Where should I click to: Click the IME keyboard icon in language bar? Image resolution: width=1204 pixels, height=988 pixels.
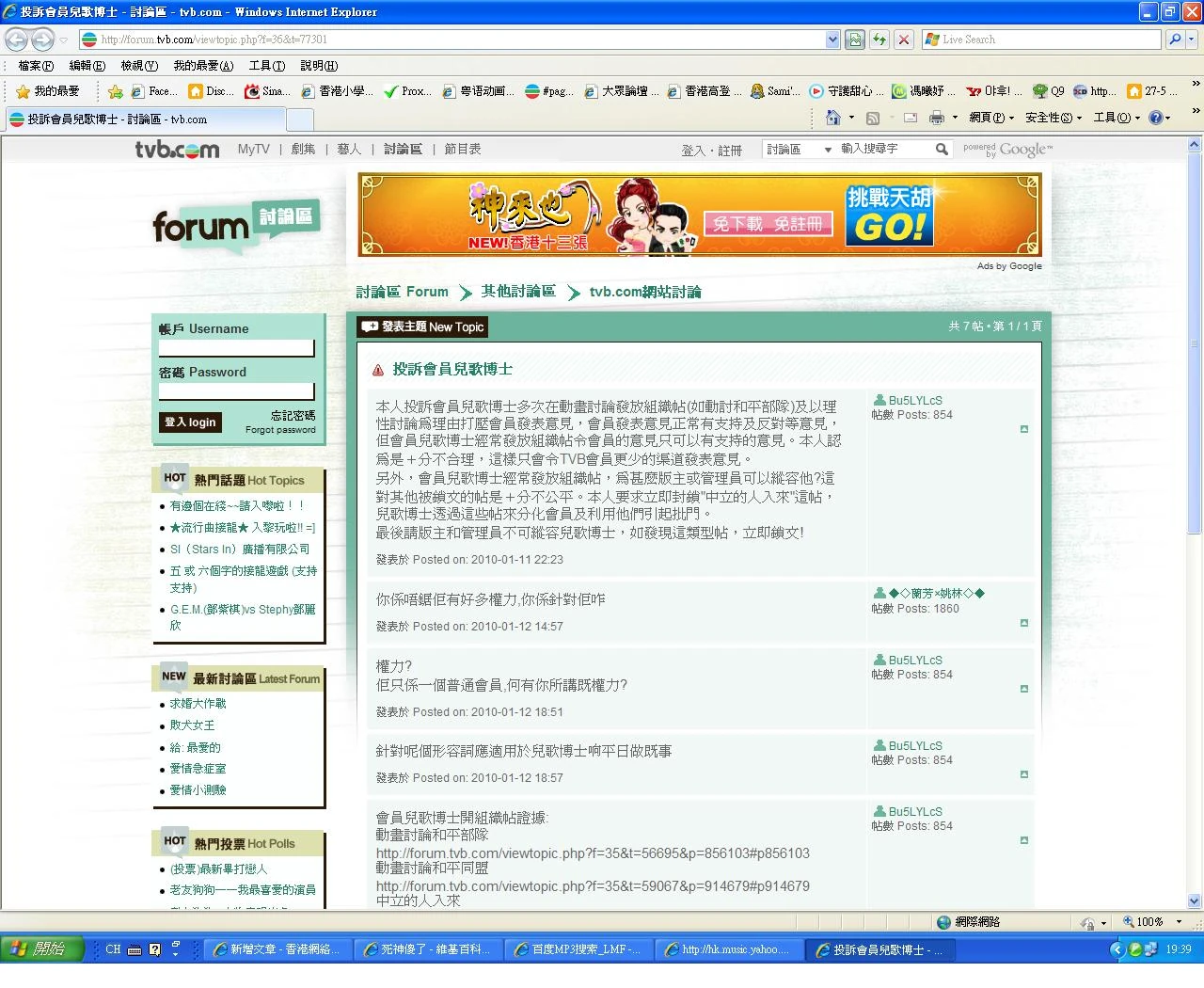135,949
